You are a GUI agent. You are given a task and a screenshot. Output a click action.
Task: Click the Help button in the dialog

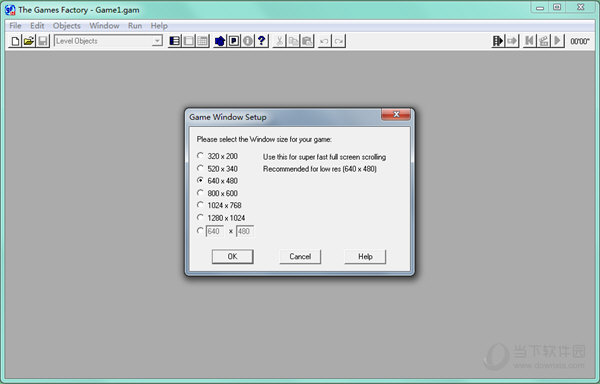point(365,257)
